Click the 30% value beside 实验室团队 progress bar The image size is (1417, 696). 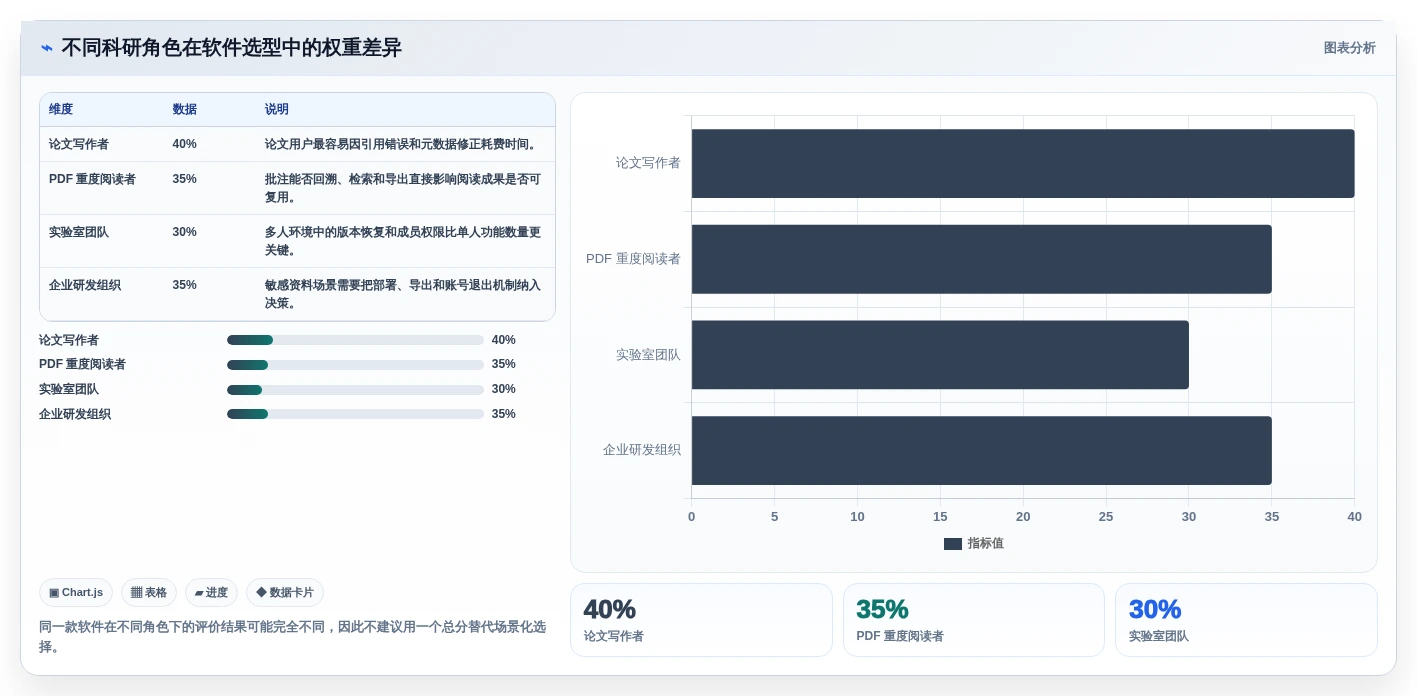coord(504,389)
